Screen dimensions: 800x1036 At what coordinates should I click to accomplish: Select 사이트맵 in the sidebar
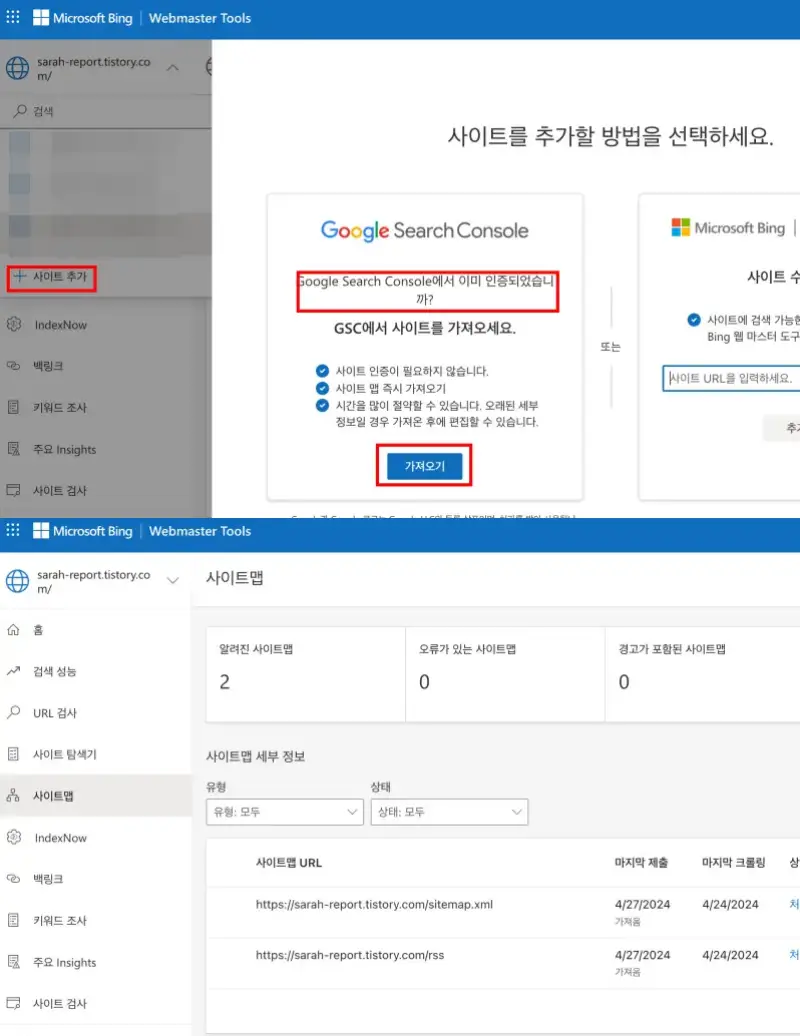96,796
